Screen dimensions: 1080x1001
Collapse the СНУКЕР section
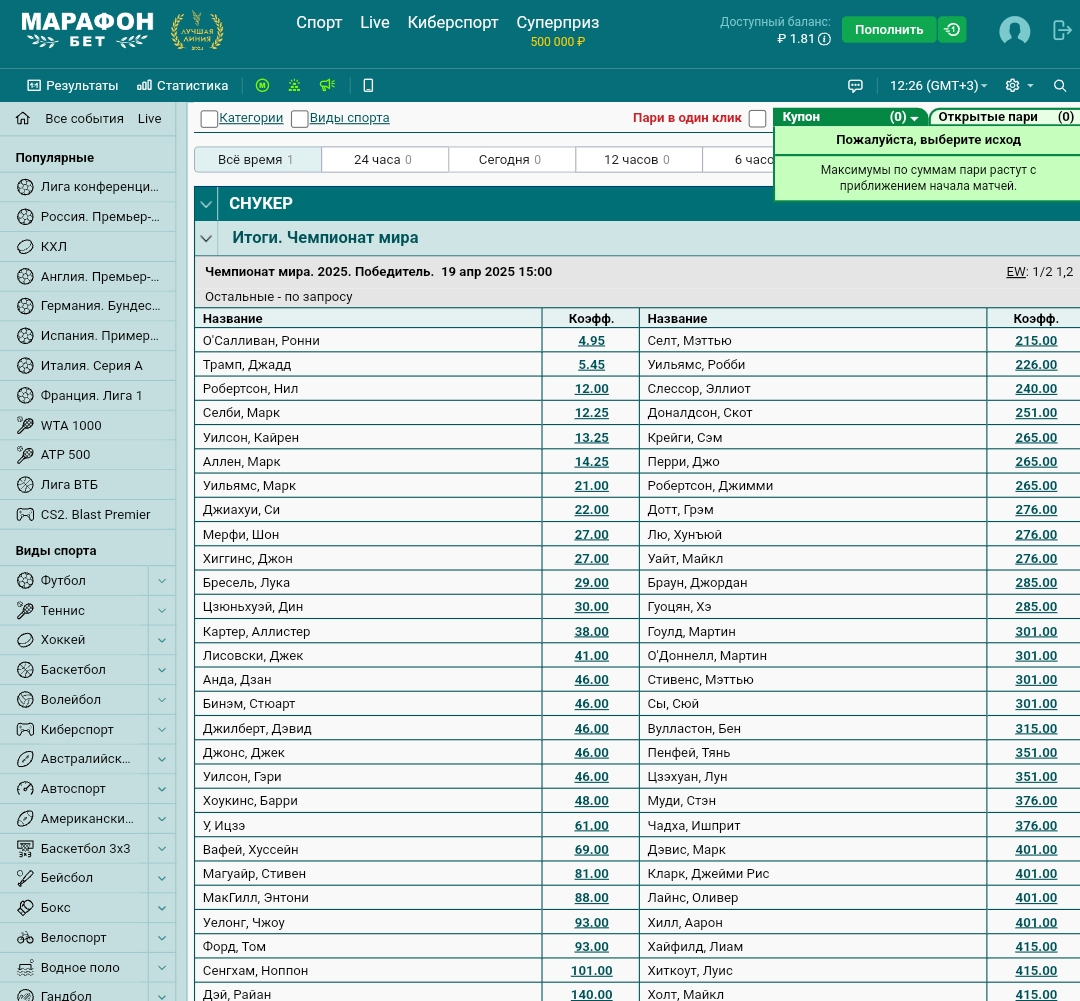click(x=206, y=204)
